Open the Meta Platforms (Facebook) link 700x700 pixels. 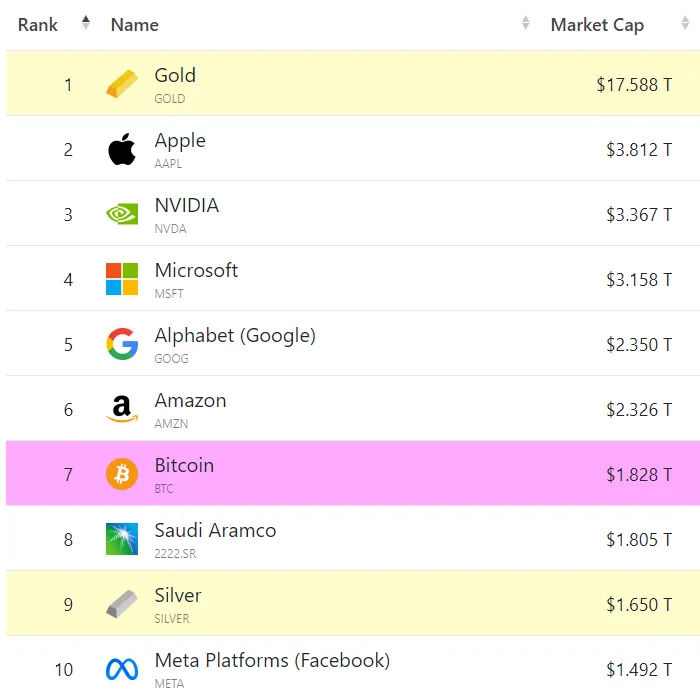coord(272,660)
